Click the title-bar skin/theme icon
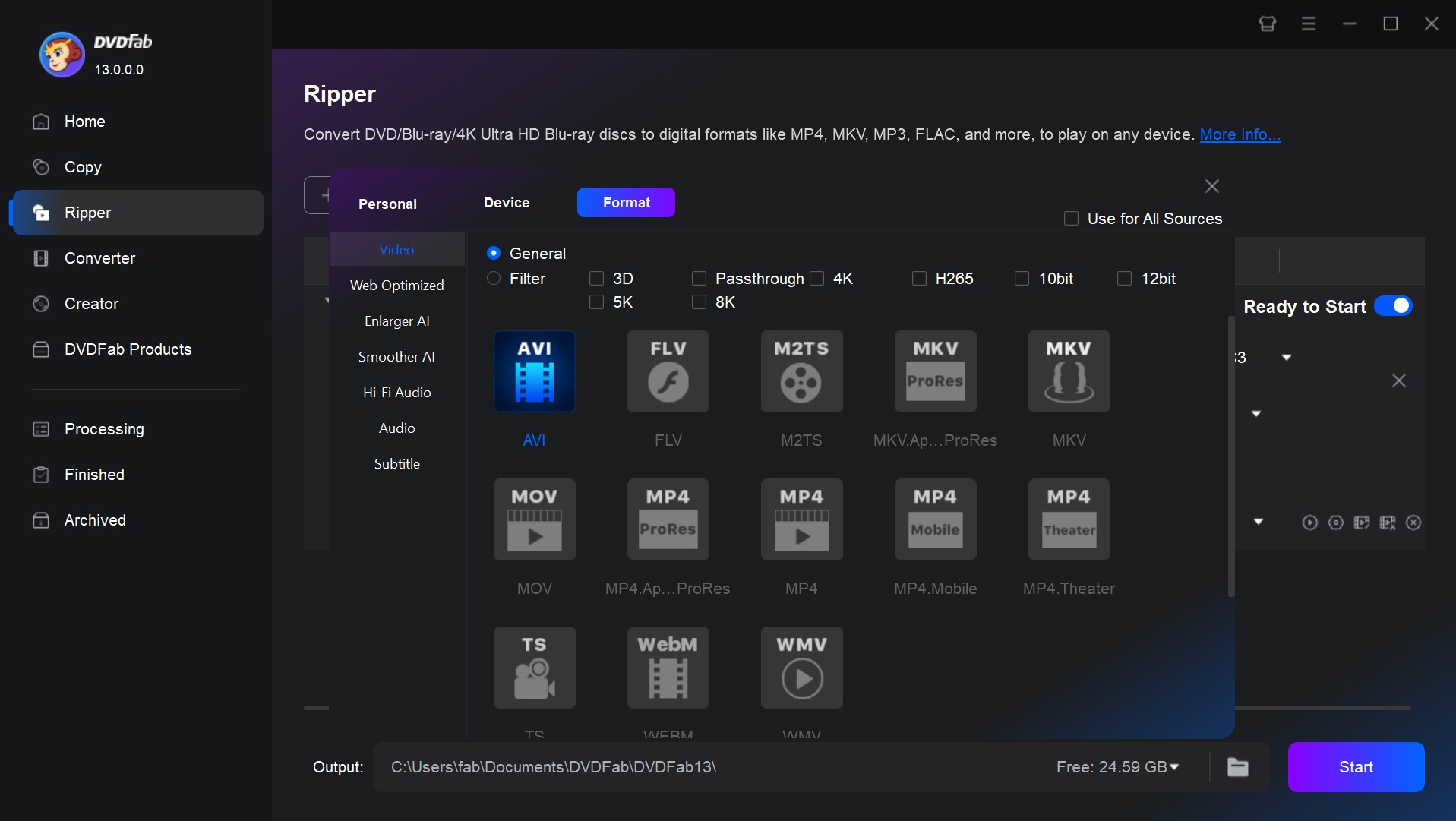 click(x=1266, y=24)
